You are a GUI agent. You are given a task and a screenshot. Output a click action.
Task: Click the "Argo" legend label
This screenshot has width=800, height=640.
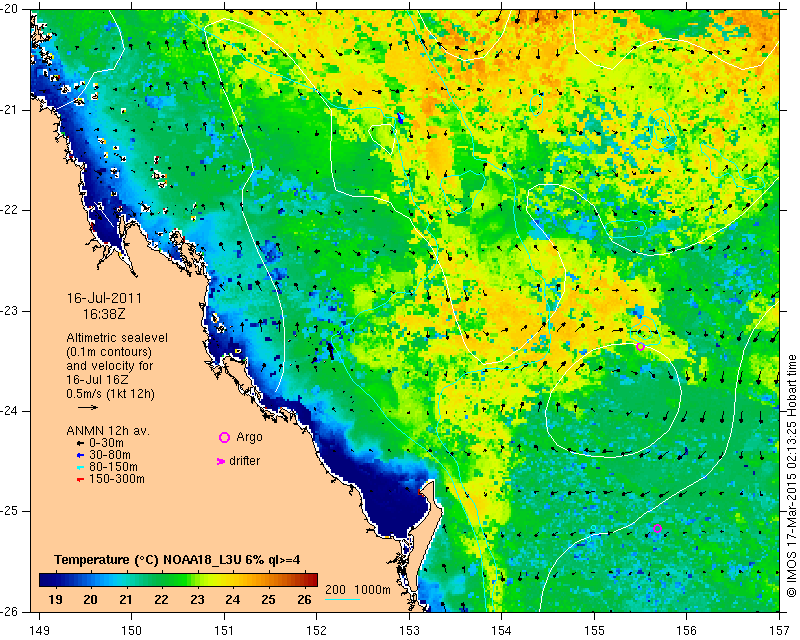point(249,437)
